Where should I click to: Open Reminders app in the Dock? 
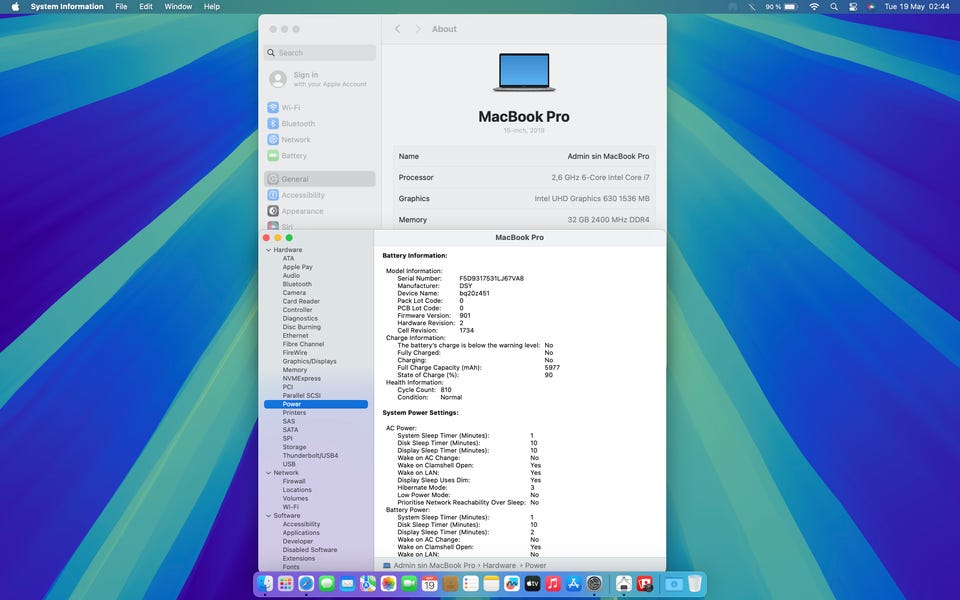click(x=471, y=583)
